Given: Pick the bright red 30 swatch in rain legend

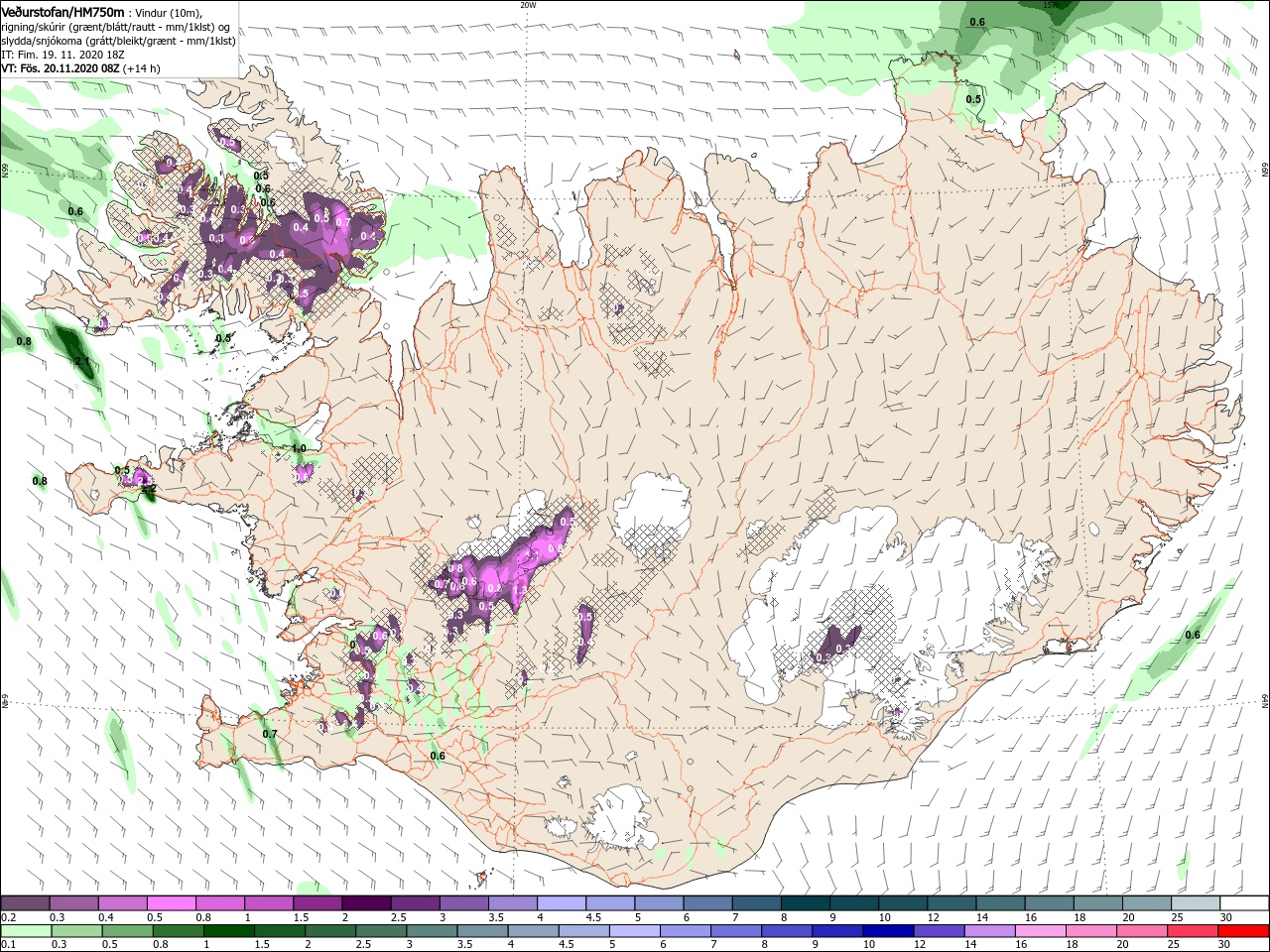Looking at the screenshot, I should 1242,931.
